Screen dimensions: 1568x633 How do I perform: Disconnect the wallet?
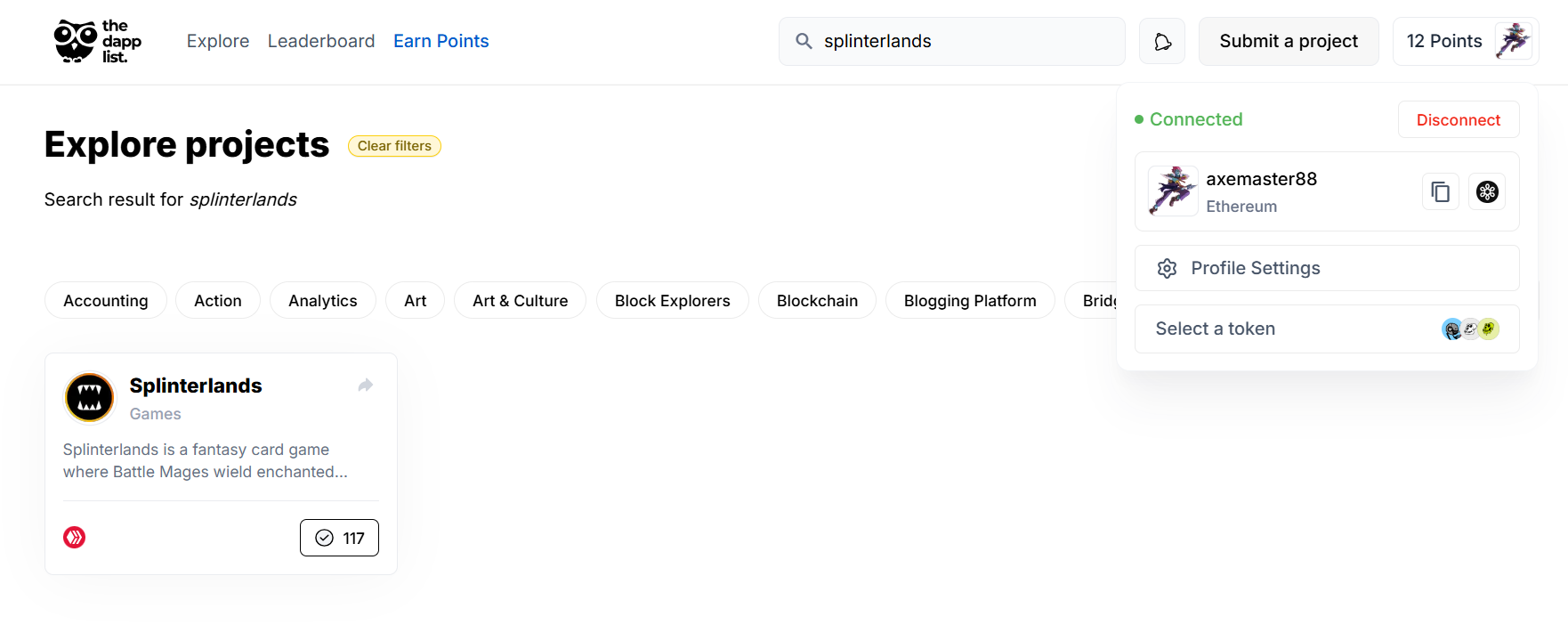1459,120
